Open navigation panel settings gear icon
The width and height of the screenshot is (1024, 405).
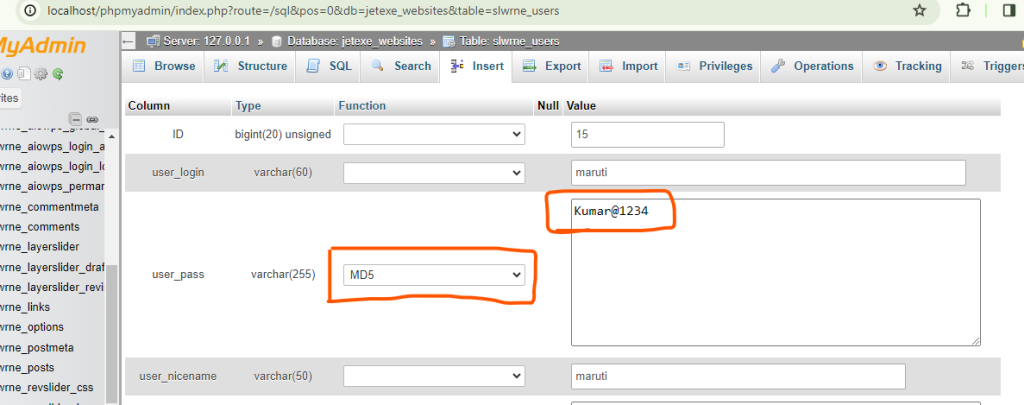40,74
